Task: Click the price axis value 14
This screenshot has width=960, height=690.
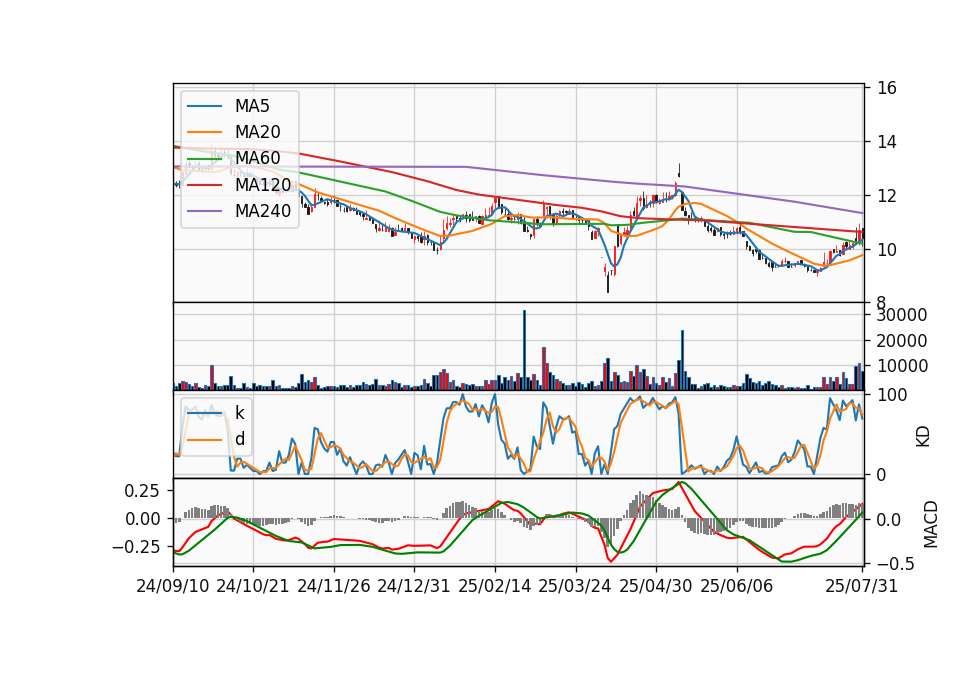Action: click(887, 142)
